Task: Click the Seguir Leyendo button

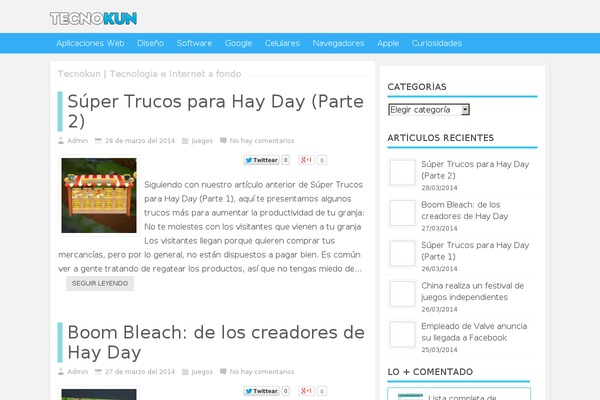Action: 100,283
